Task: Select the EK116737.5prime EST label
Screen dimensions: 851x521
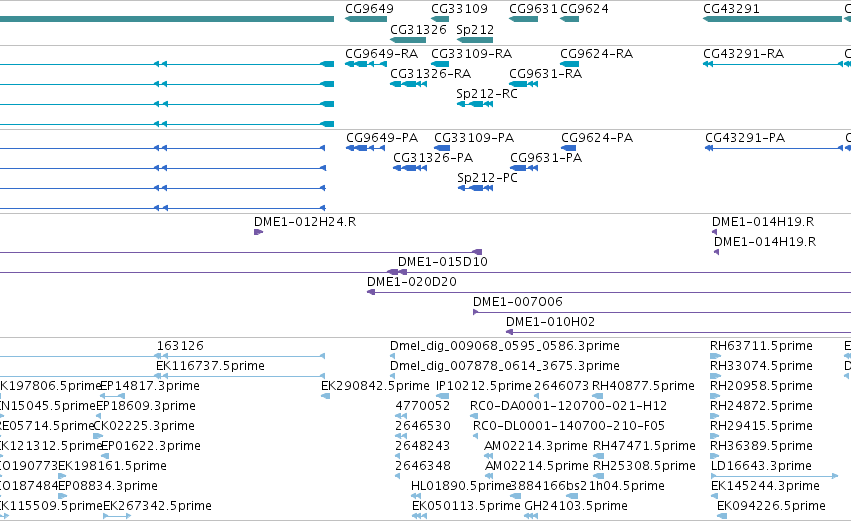Action: 210,366
